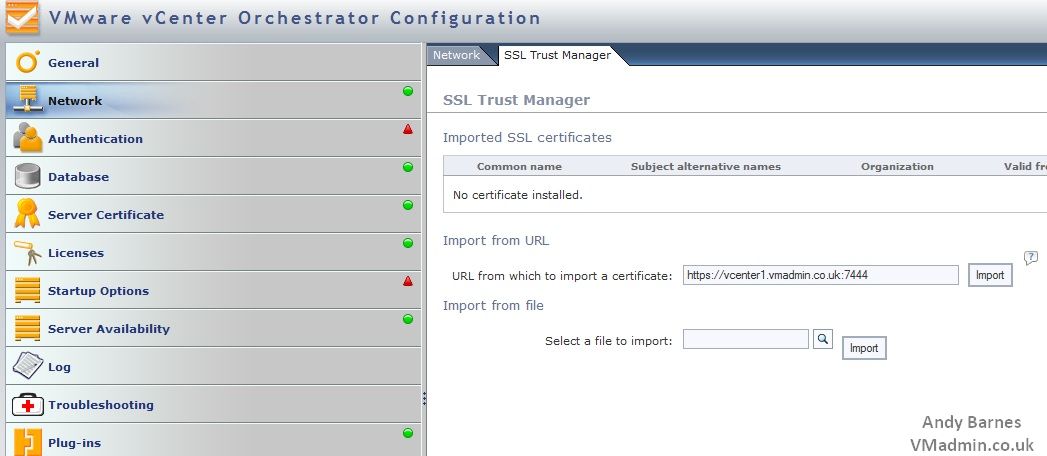Import certificate from selected file
Screen dimensions: 1047x456
pyautogui.click(x=863, y=348)
